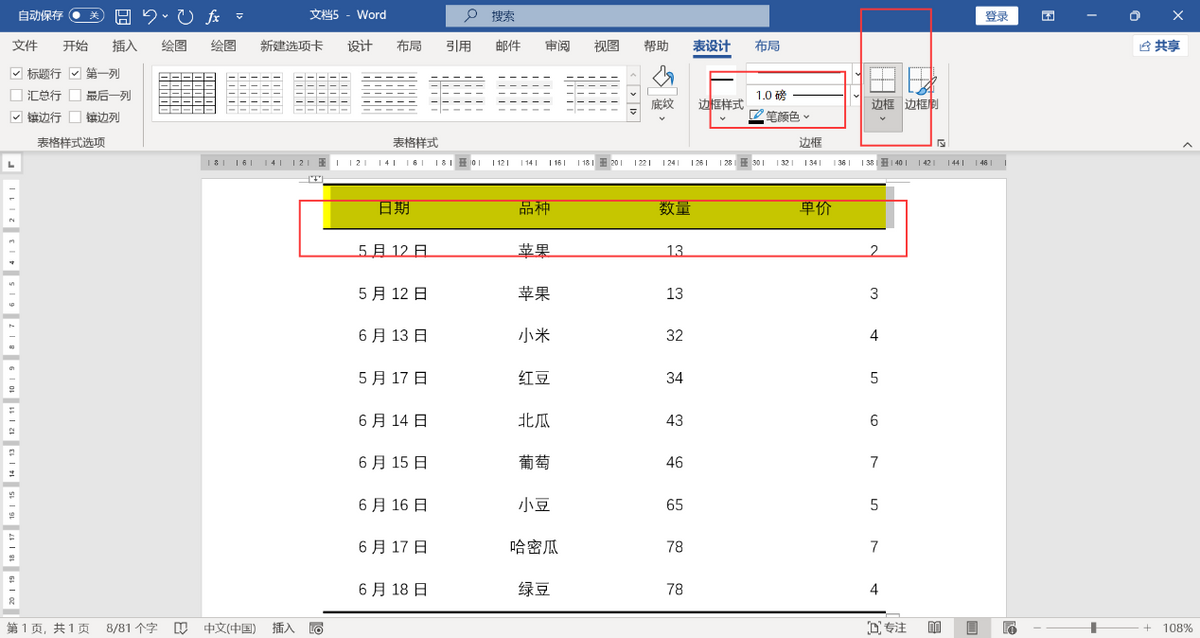Switch to the 插入 Insert tab
The width and height of the screenshot is (1200, 638).
(125, 46)
